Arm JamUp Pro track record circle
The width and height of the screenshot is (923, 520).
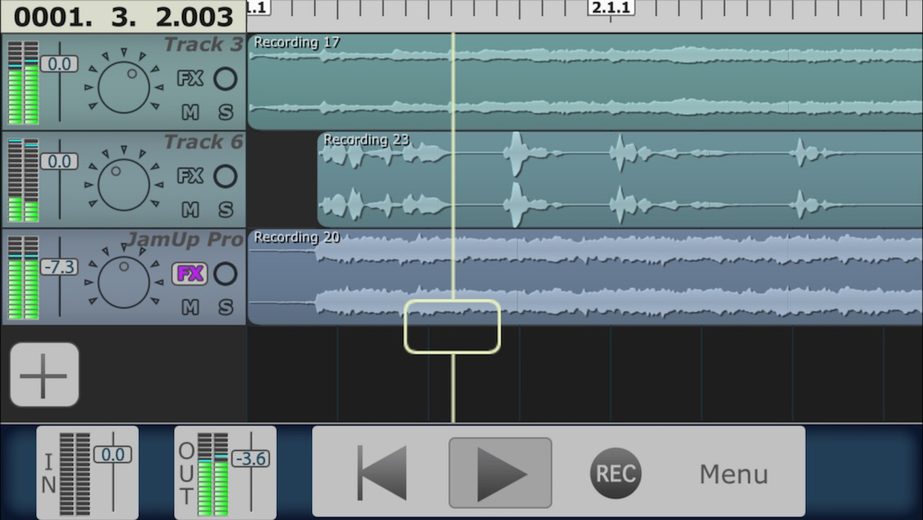(225, 273)
